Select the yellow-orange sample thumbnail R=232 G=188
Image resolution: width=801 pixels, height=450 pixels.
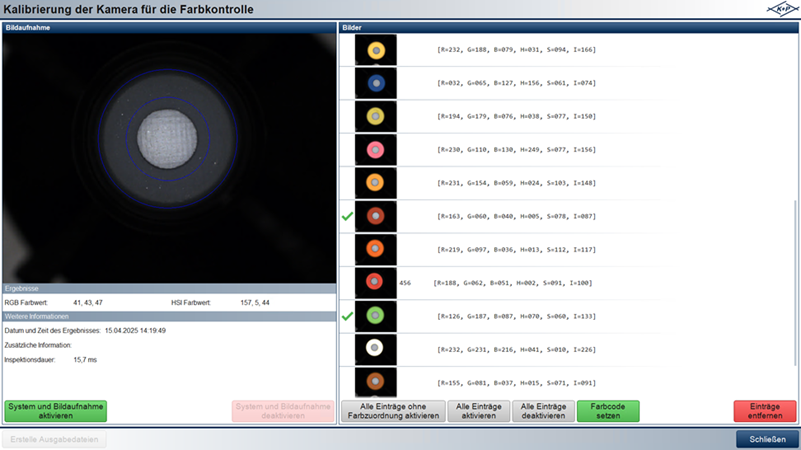375,50
